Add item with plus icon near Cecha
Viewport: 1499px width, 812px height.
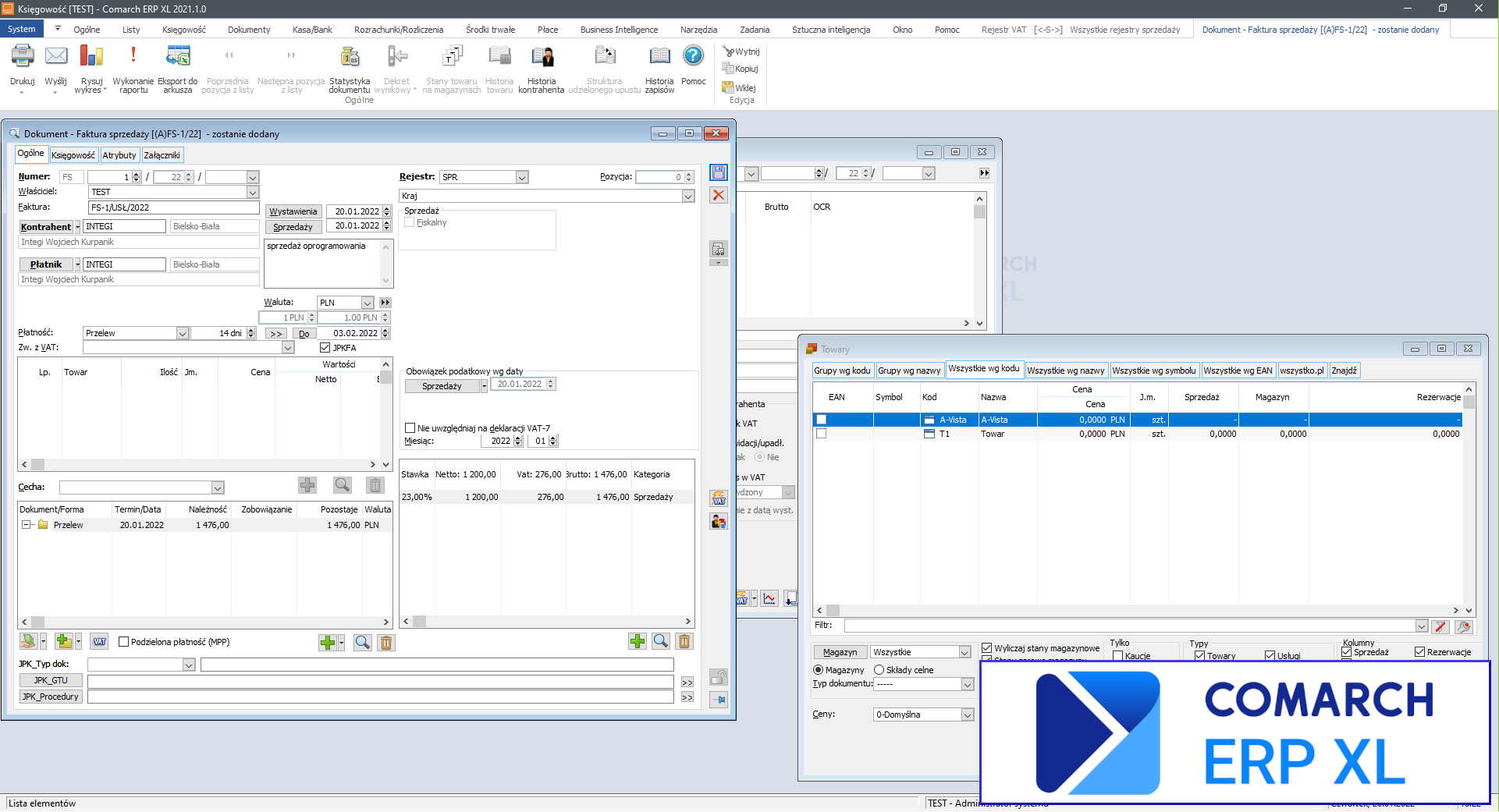[307, 485]
